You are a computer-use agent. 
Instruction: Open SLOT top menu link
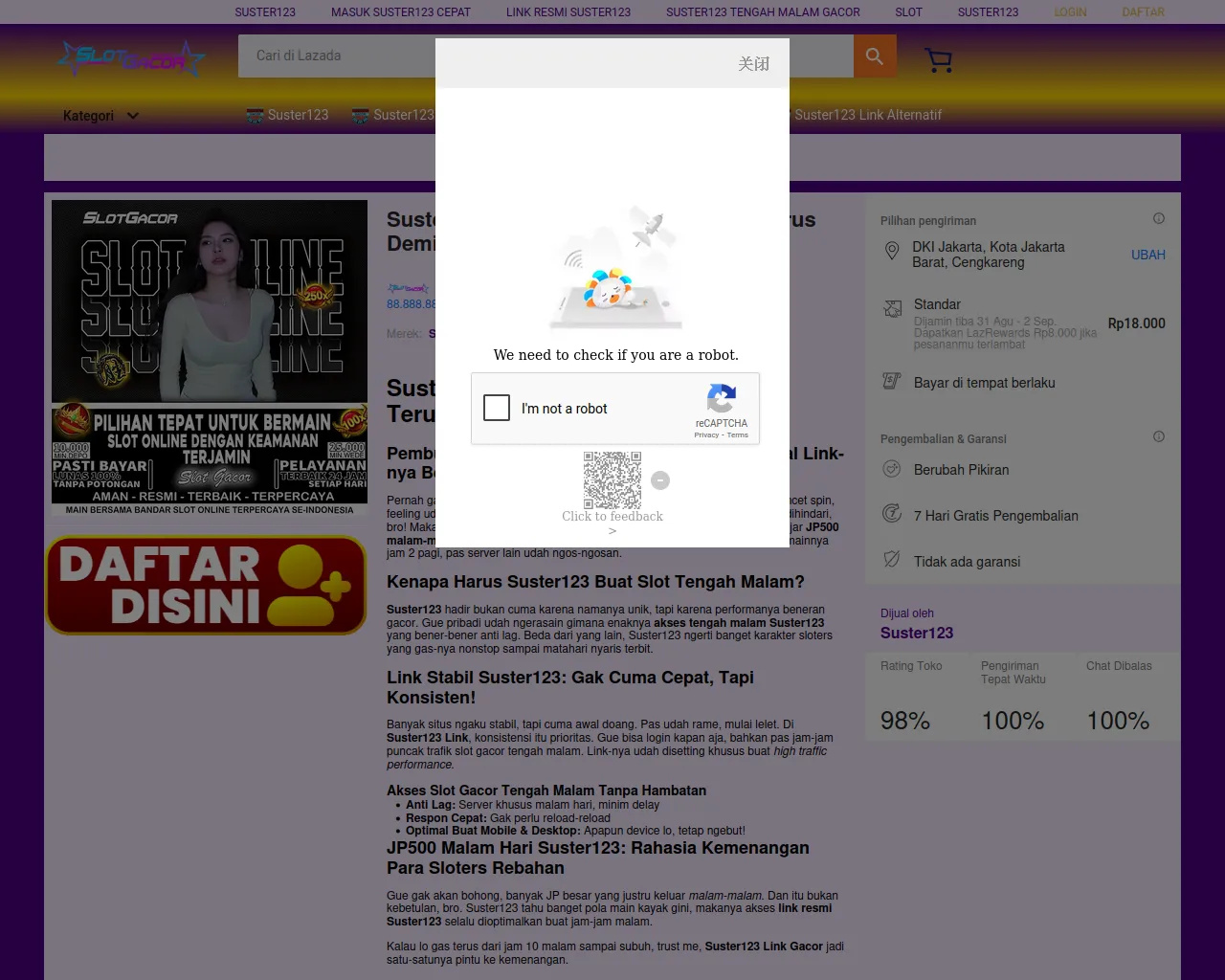(x=908, y=12)
